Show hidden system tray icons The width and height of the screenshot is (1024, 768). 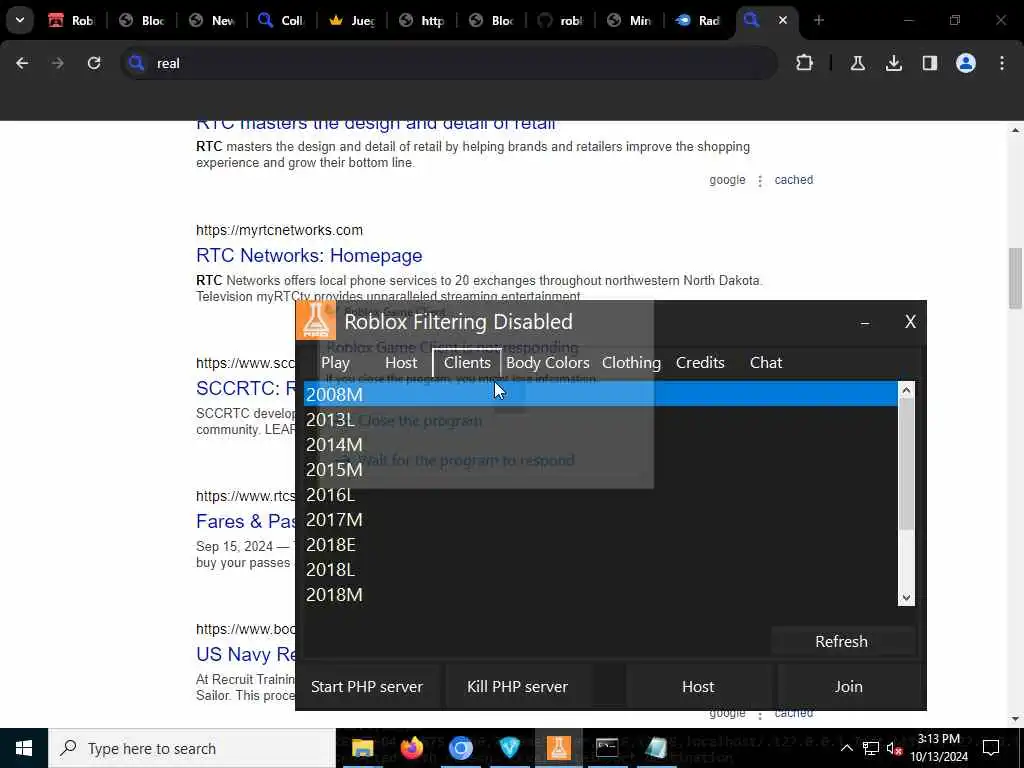846,748
